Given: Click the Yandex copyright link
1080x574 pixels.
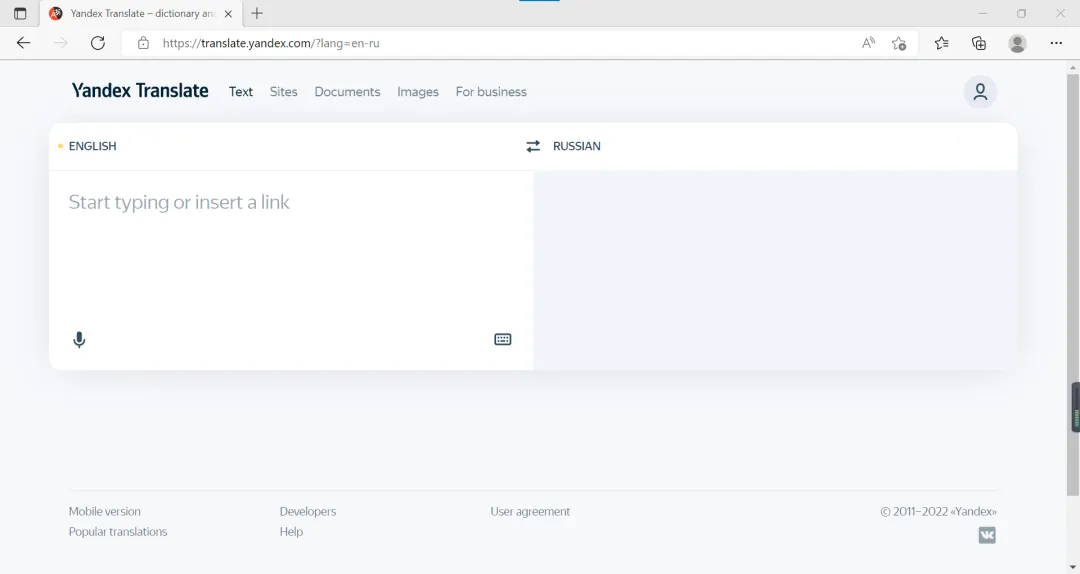Looking at the screenshot, I should [x=938, y=511].
